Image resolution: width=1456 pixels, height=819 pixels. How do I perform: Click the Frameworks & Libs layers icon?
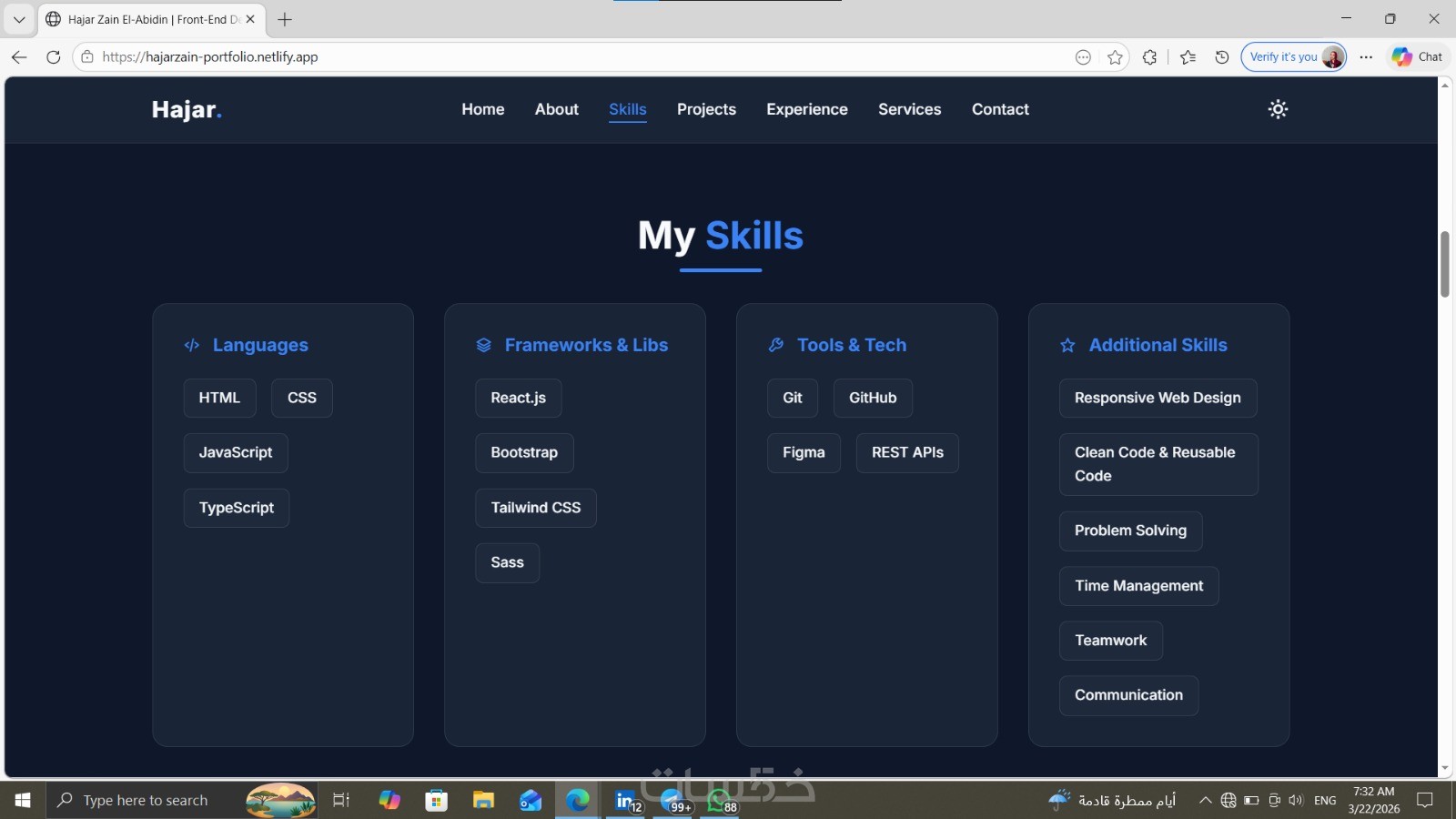coord(484,346)
